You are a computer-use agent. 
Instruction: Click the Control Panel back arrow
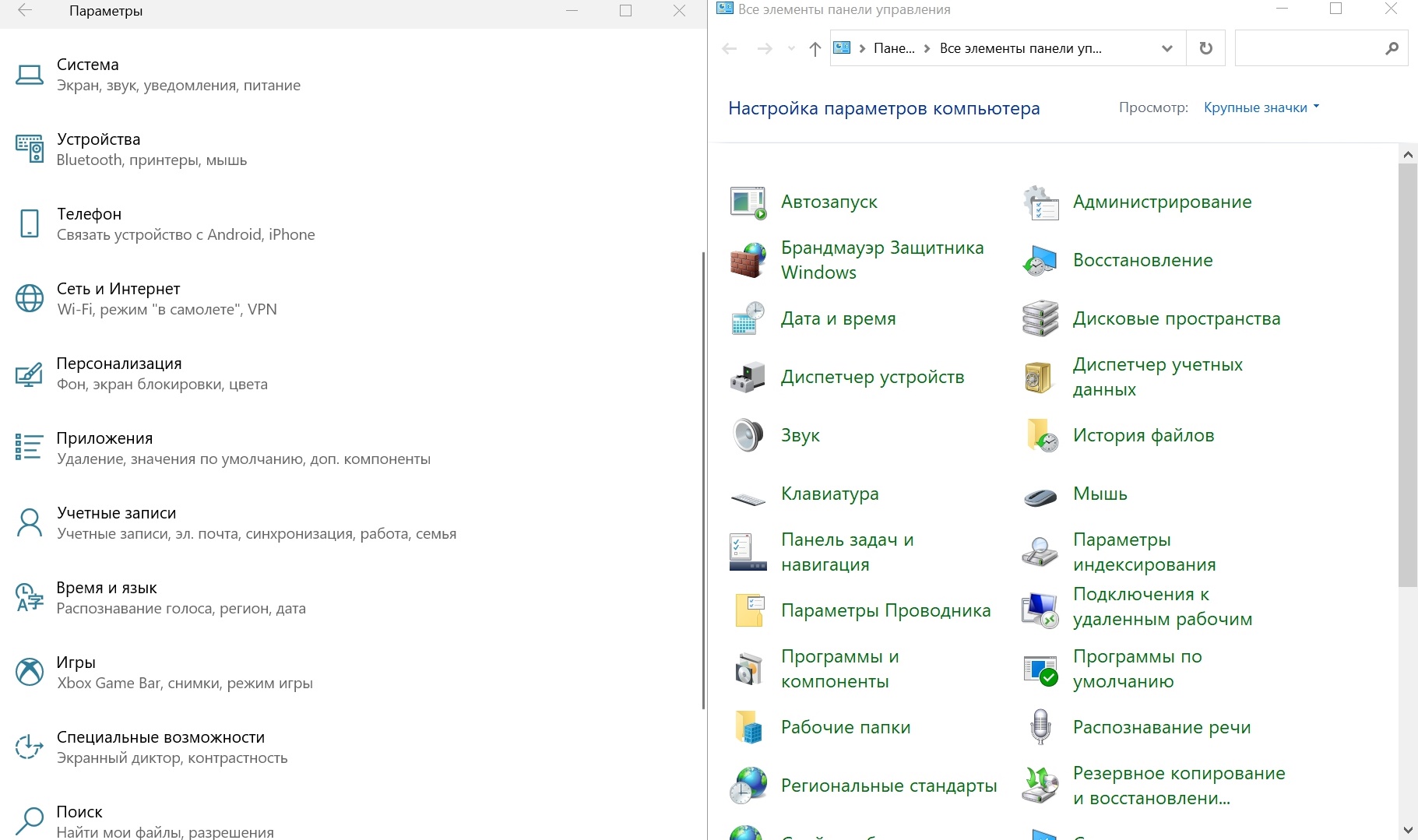pyautogui.click(x=730, y=48)
